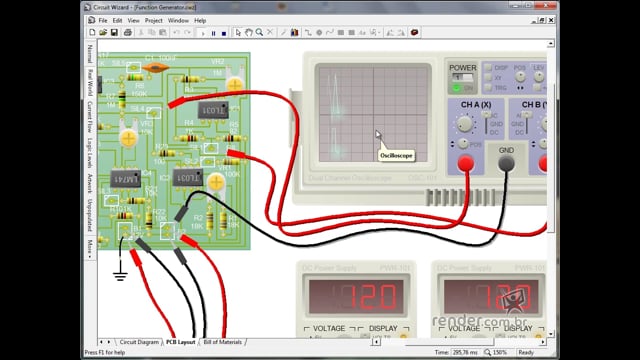This screenshot has width=640, height=360.
Task: Switch to the PCB Layout tab
Action: (180, 342)
